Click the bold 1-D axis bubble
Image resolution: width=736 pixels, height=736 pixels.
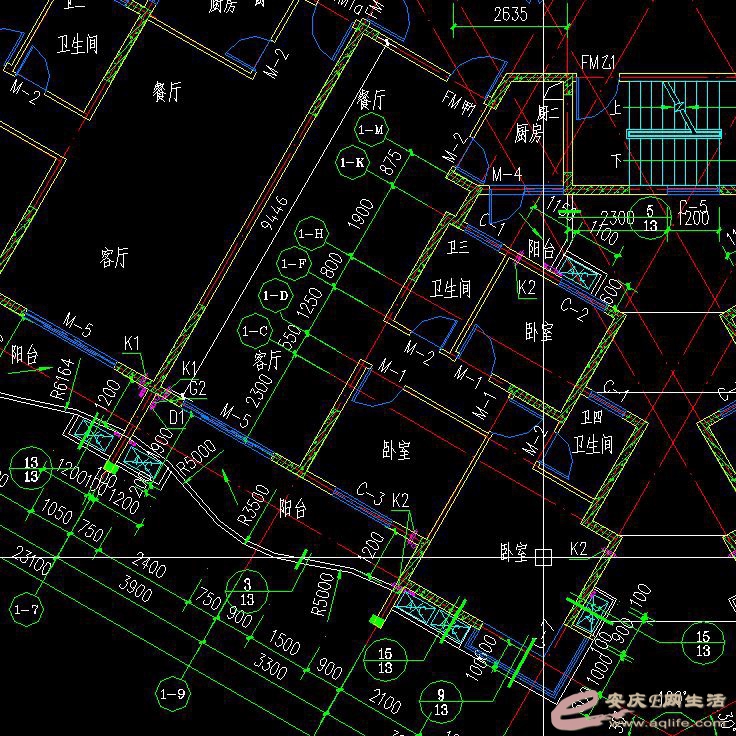(275, 296)
